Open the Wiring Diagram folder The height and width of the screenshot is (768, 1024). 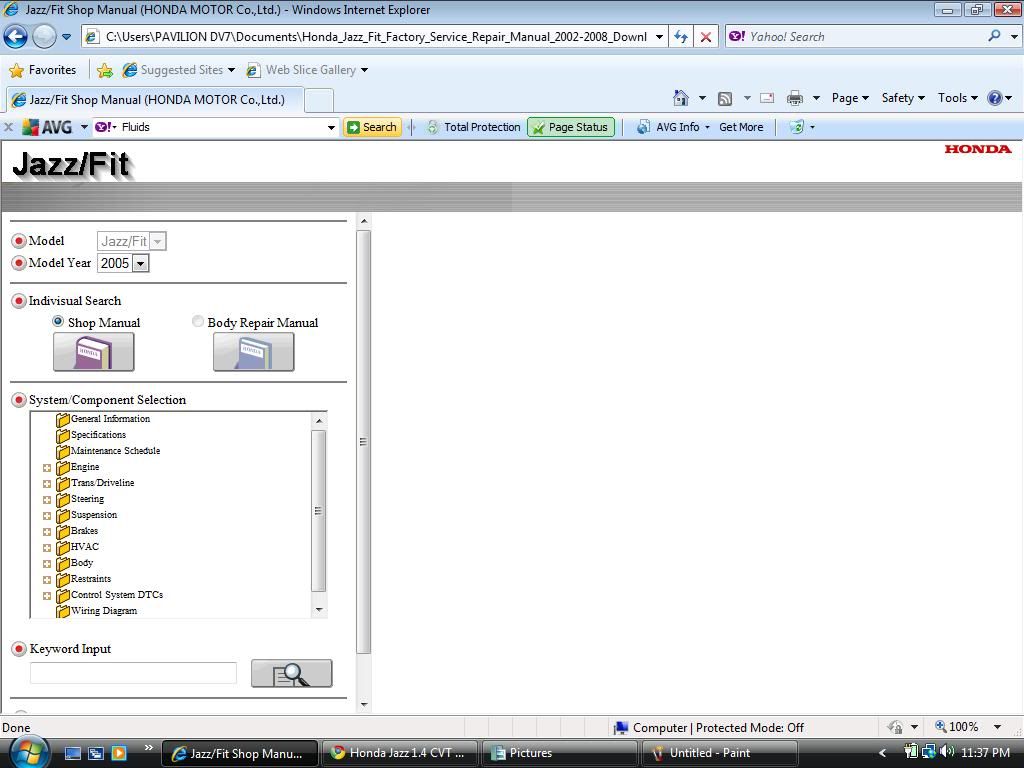tap(97, 611)
